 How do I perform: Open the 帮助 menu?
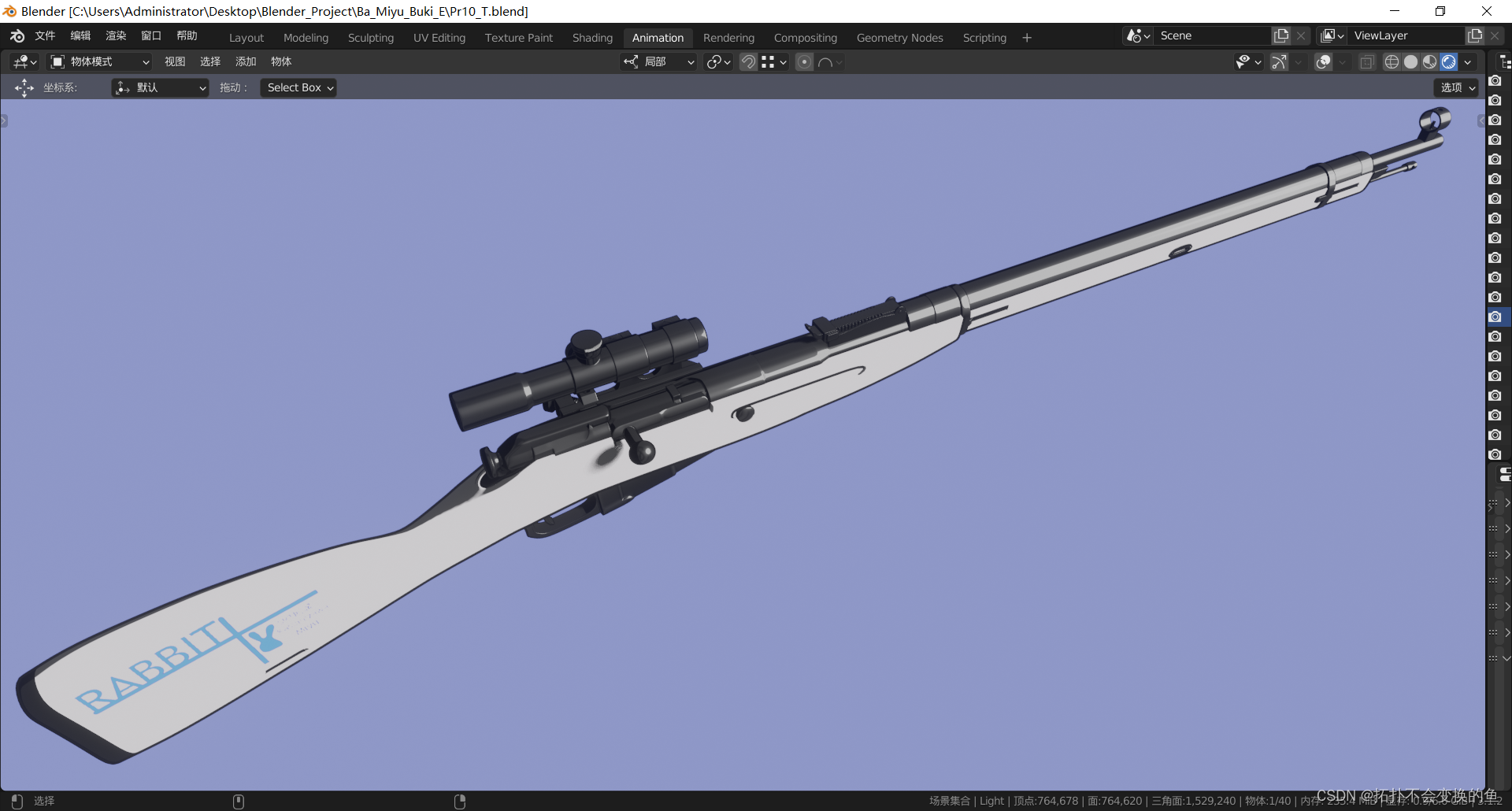click(187, 35)
